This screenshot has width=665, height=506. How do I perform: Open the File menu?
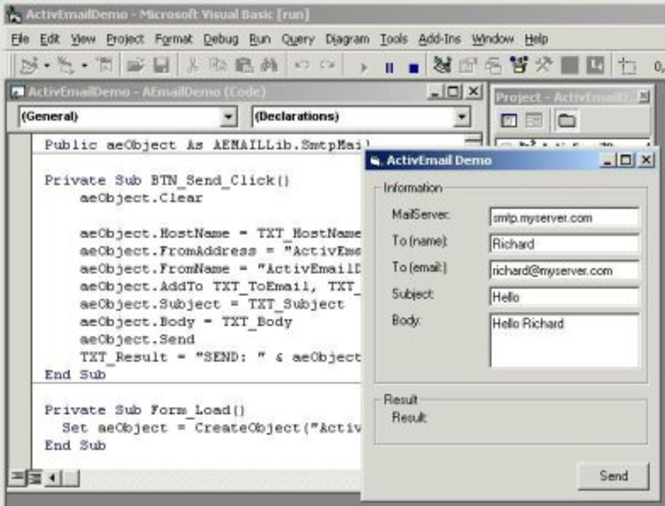pyautogui.click(x=20, y=39)
